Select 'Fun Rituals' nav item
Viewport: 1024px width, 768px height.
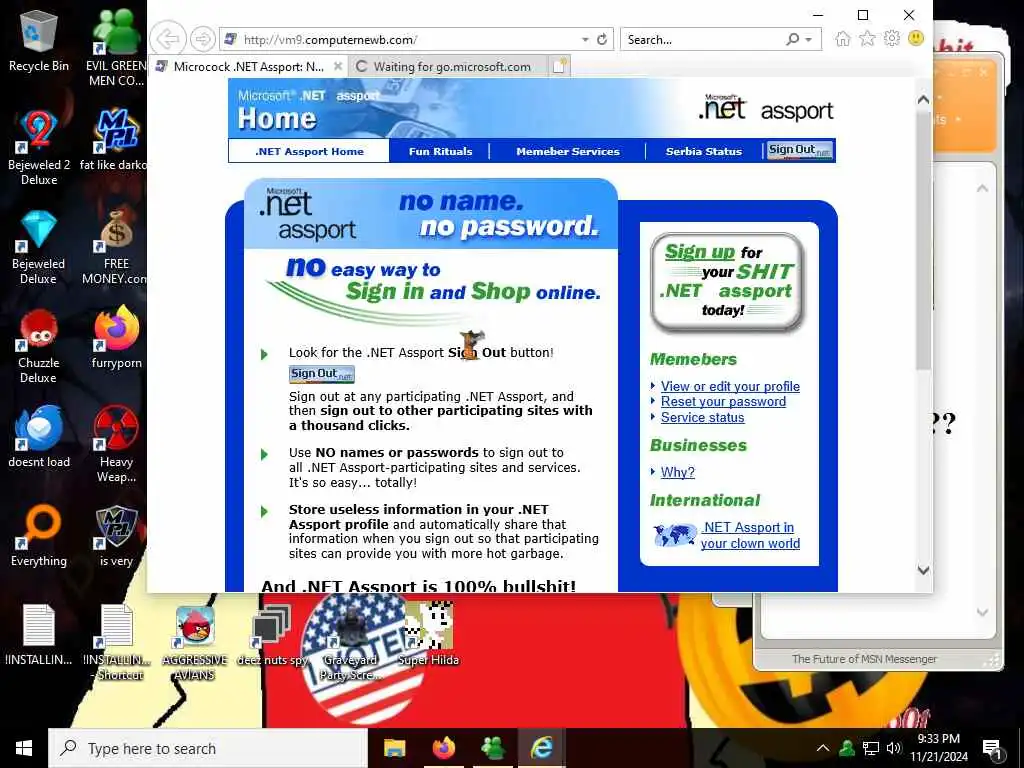pyautogui.click(x=440, y=151)
